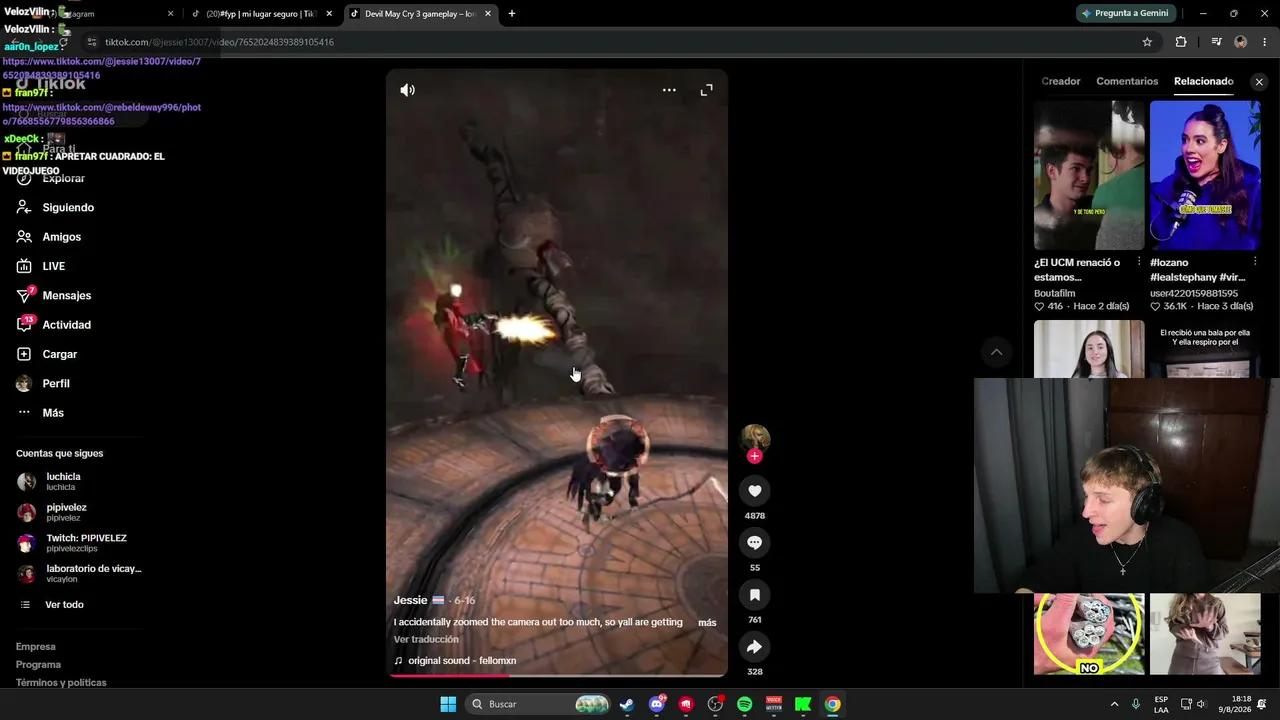Screen dimensions: 1280x720
Task: Open Chrome media controls icon
Action: [1216, 42]
